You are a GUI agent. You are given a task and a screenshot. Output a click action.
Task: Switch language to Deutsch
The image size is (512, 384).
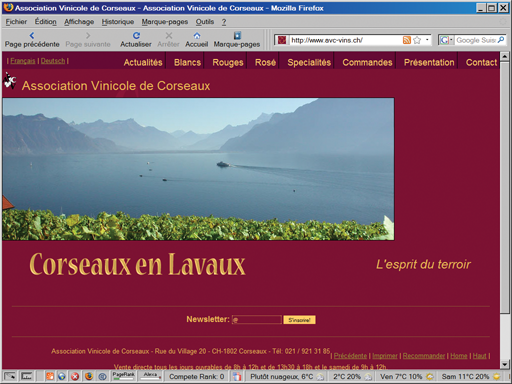point(53,61)
